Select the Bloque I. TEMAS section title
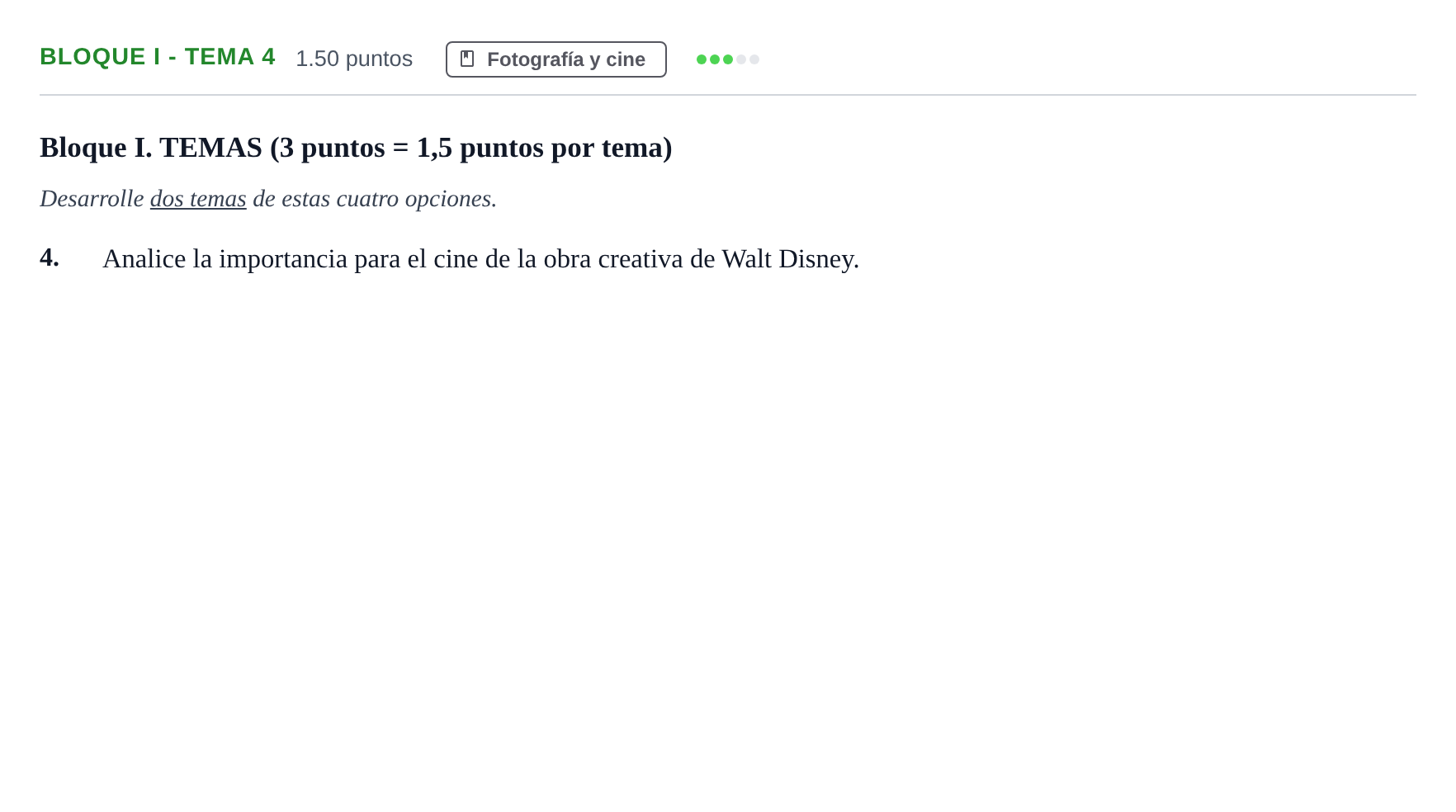The height and width of the screenshot is (812, 1456). coord(356,148)
